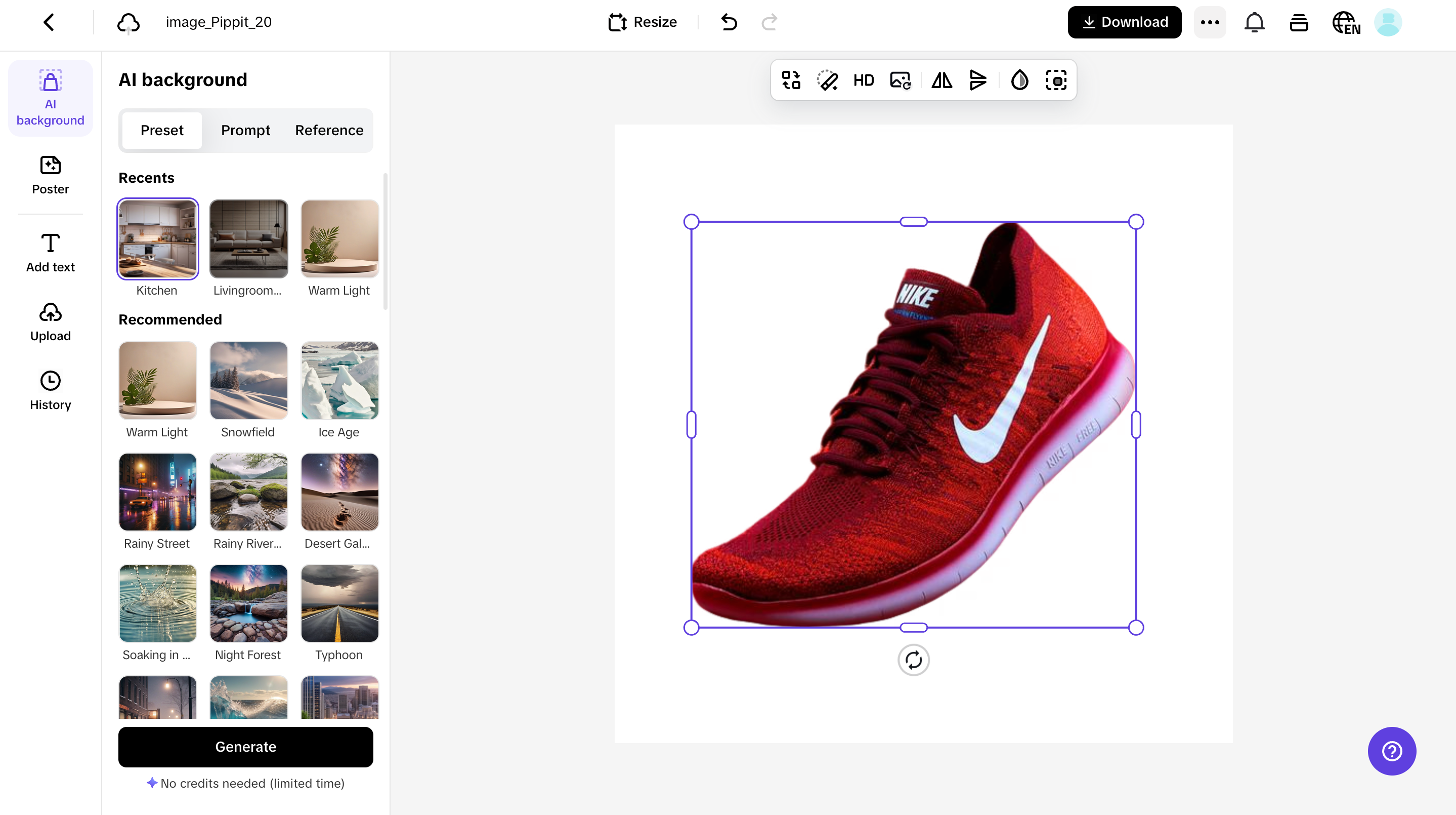
Task: Click the ocean wave preset thumbnail in bottom row
Action: coord(249,697)
